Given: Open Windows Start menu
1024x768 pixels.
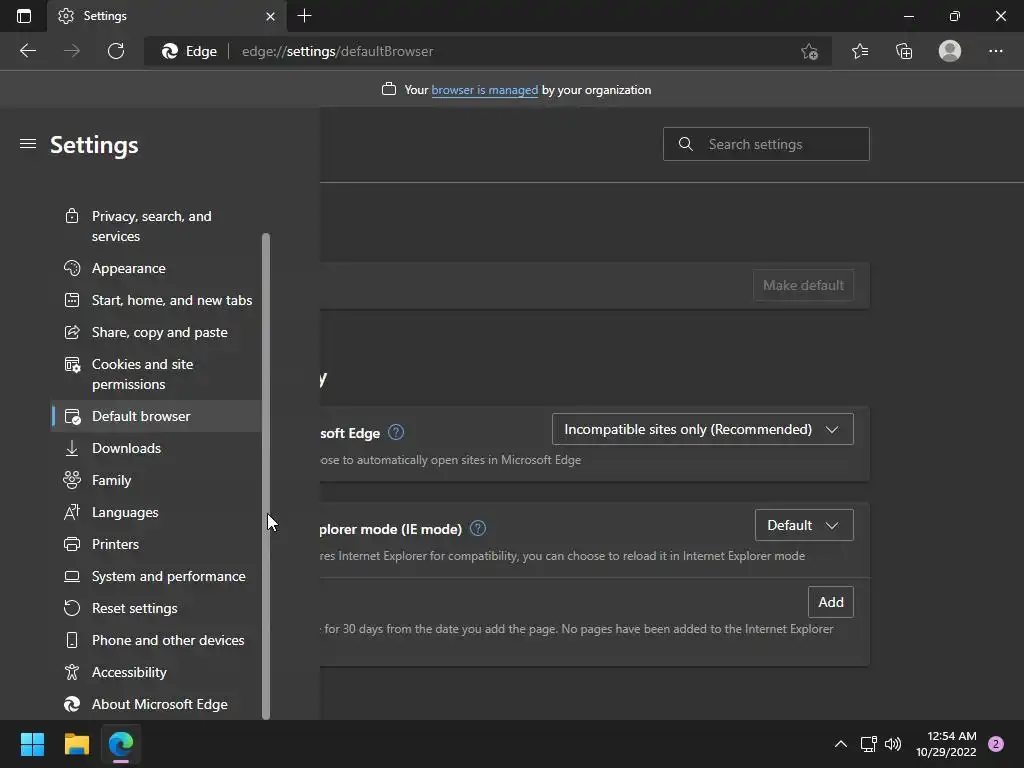Looking at the screenshot, I should pos(32,744).
